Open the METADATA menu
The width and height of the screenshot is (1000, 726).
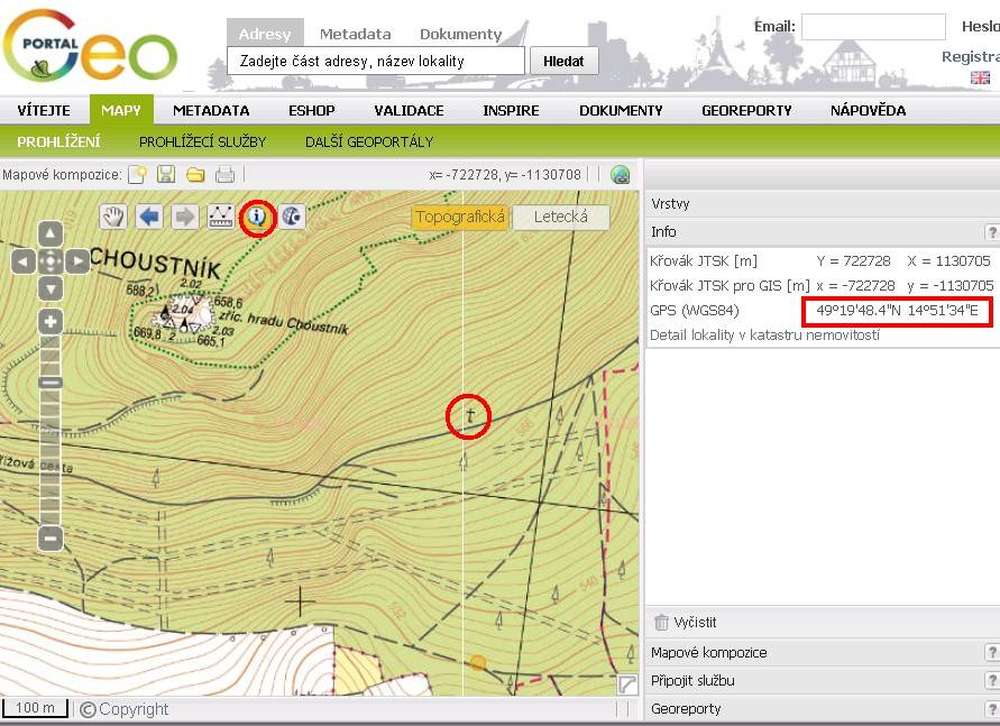coord(211,110)
